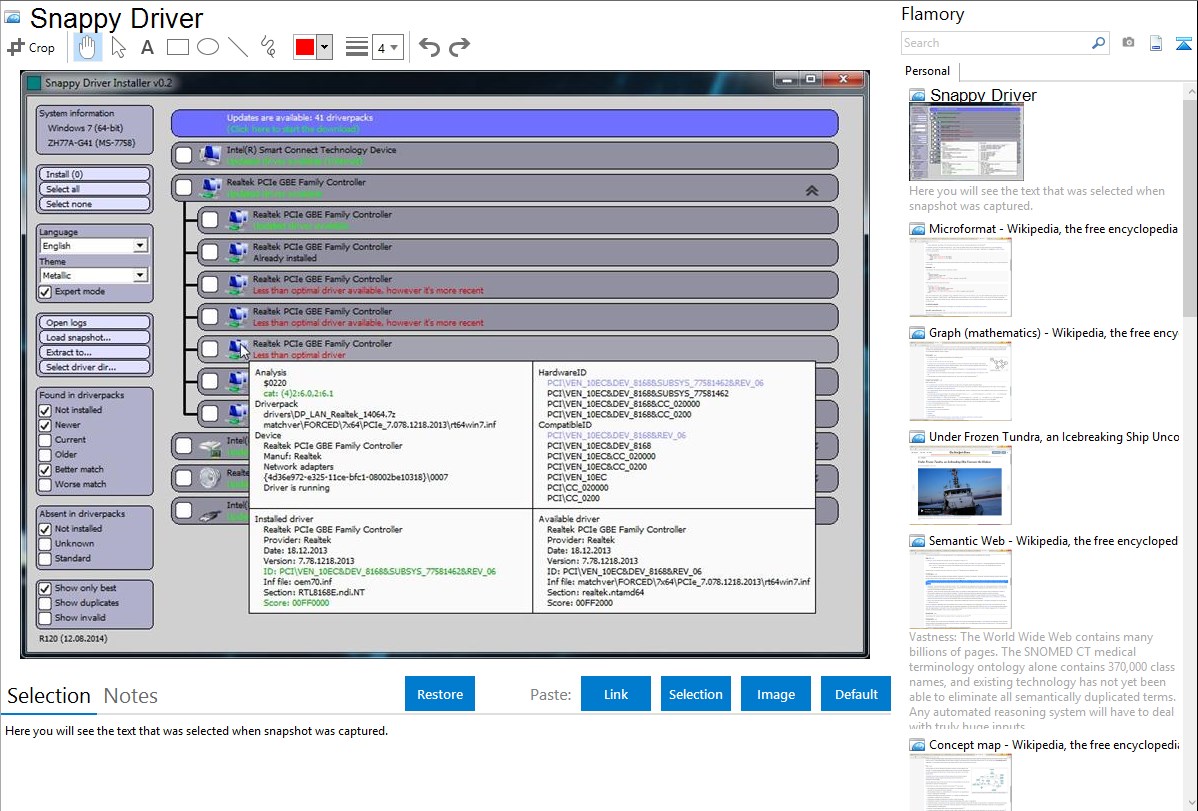Click the Link paste button
1198x811 pixels.
click(x=616, y=694)
